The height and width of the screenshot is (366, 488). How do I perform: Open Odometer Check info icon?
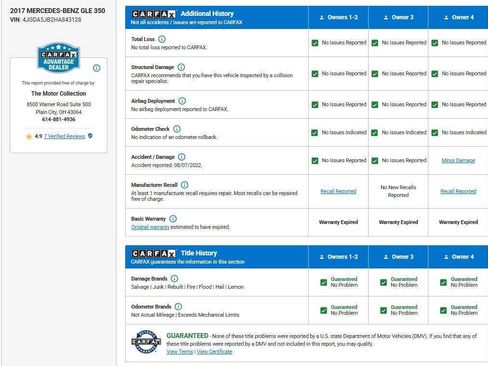[177, 129]
